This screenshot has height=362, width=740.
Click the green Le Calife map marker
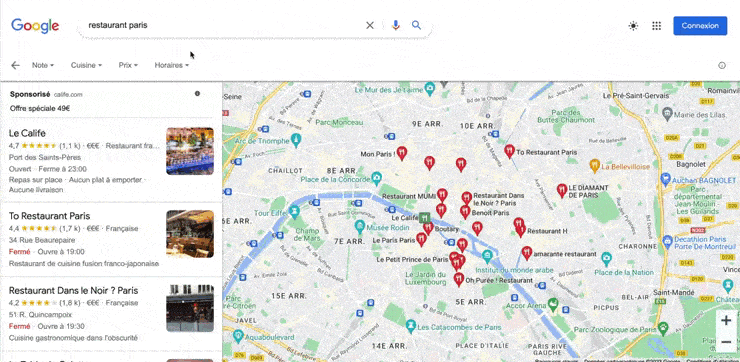click(x=425, y=218)
